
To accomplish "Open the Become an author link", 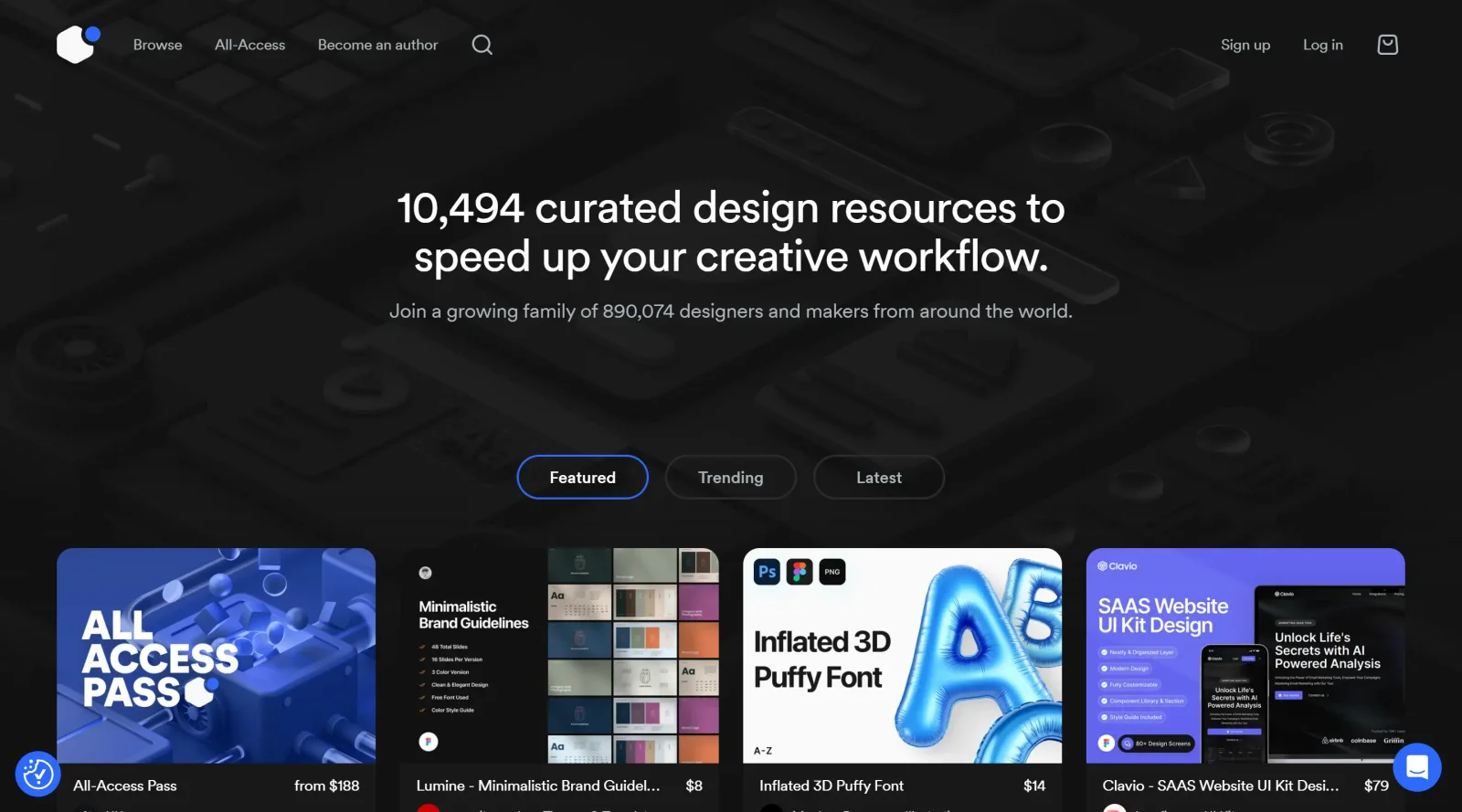I will (377, 45).
